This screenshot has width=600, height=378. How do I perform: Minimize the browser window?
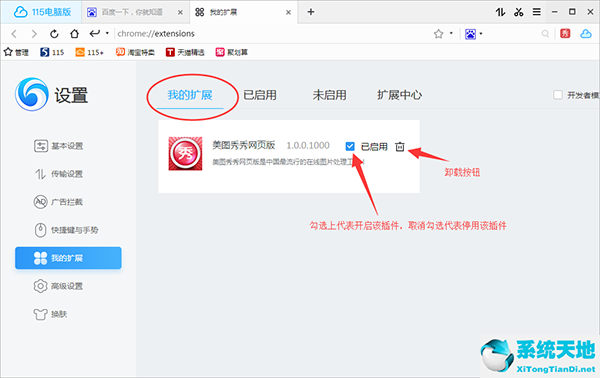(x=554, y=12)
